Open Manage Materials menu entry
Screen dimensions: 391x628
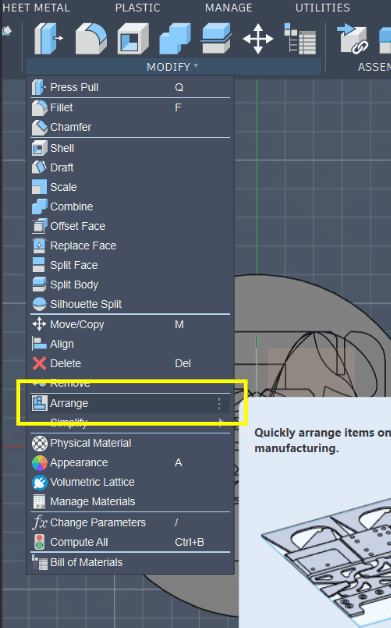[x=130, y=502]
